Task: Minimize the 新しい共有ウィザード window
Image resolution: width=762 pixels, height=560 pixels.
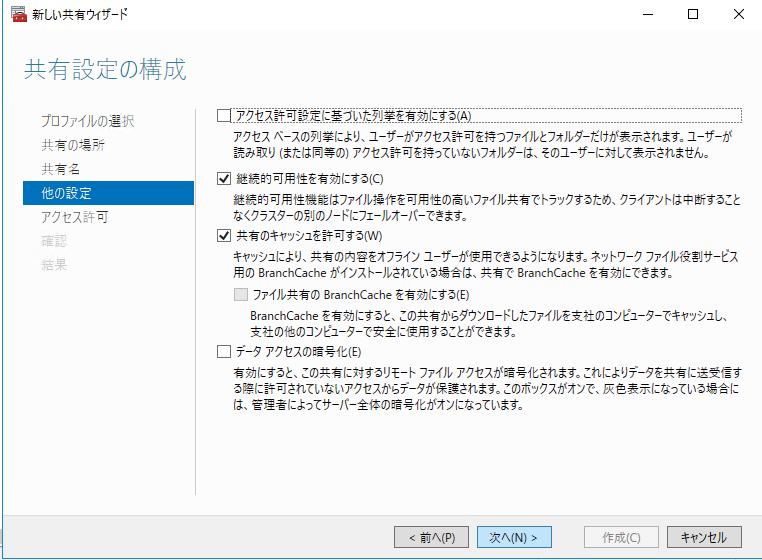Action: tap(648, 15)
